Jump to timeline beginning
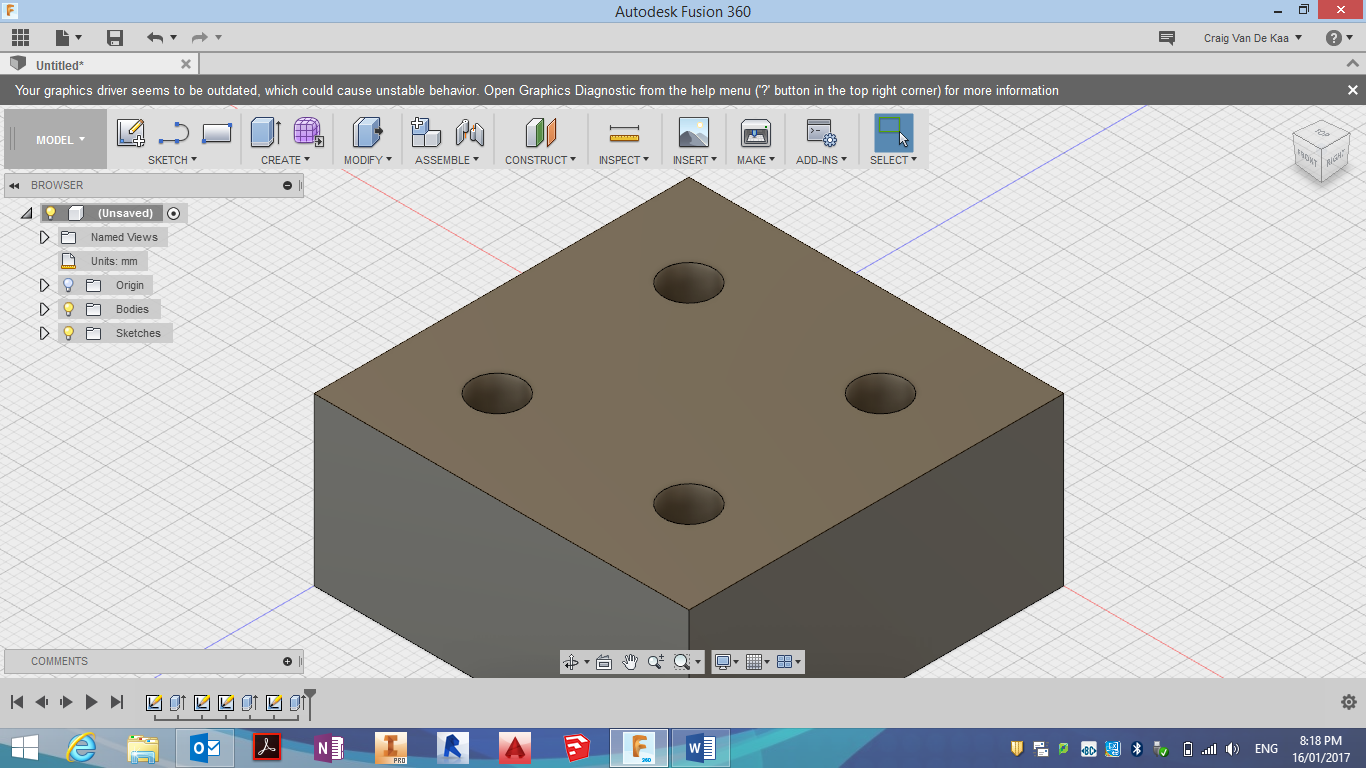 tap(17, 702)
